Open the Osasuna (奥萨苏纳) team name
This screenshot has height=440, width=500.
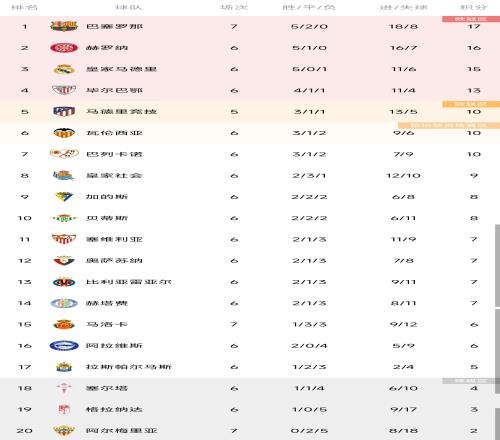(x=114, y=261)
